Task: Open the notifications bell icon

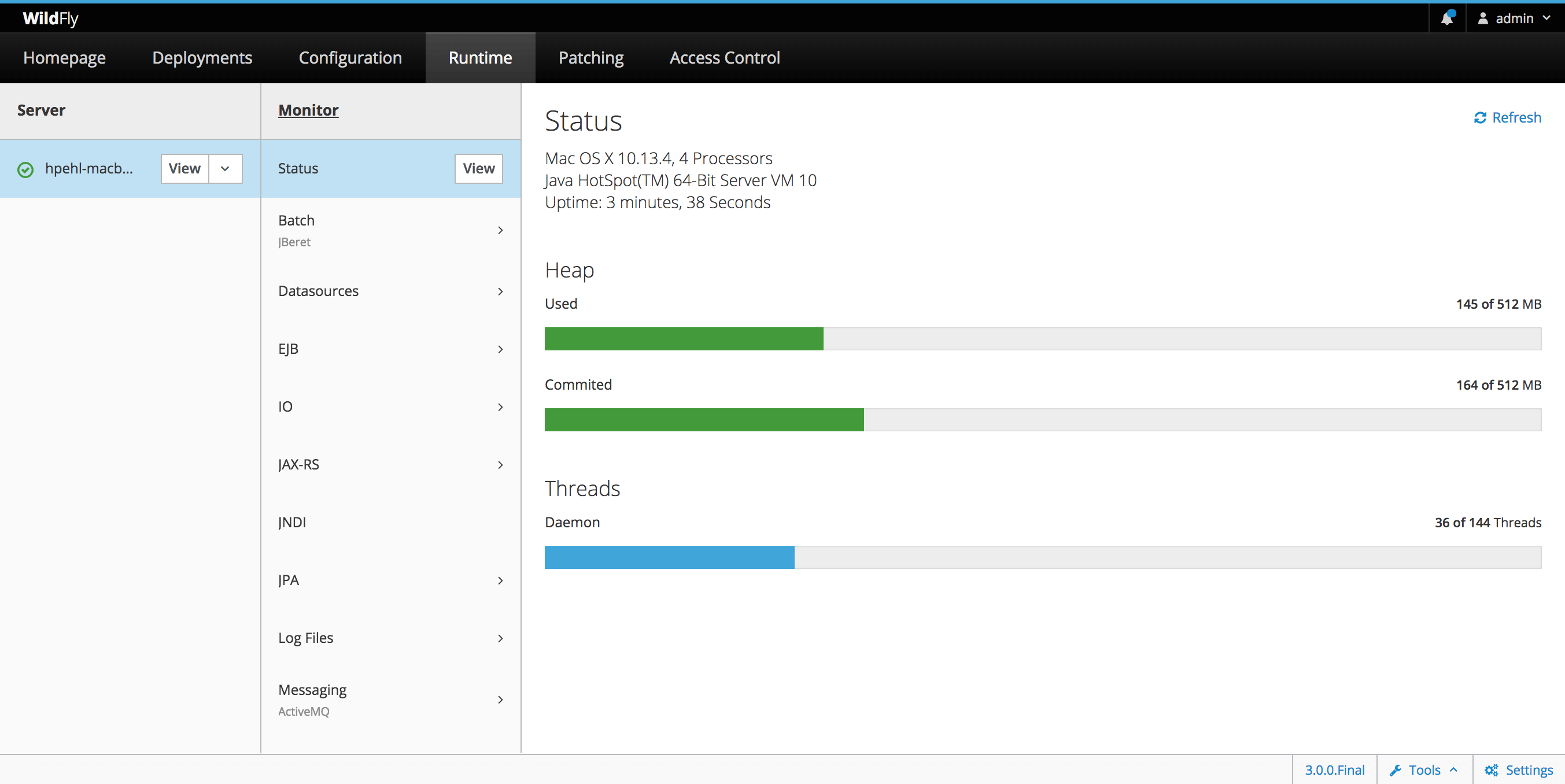Action: [1447, 19]
